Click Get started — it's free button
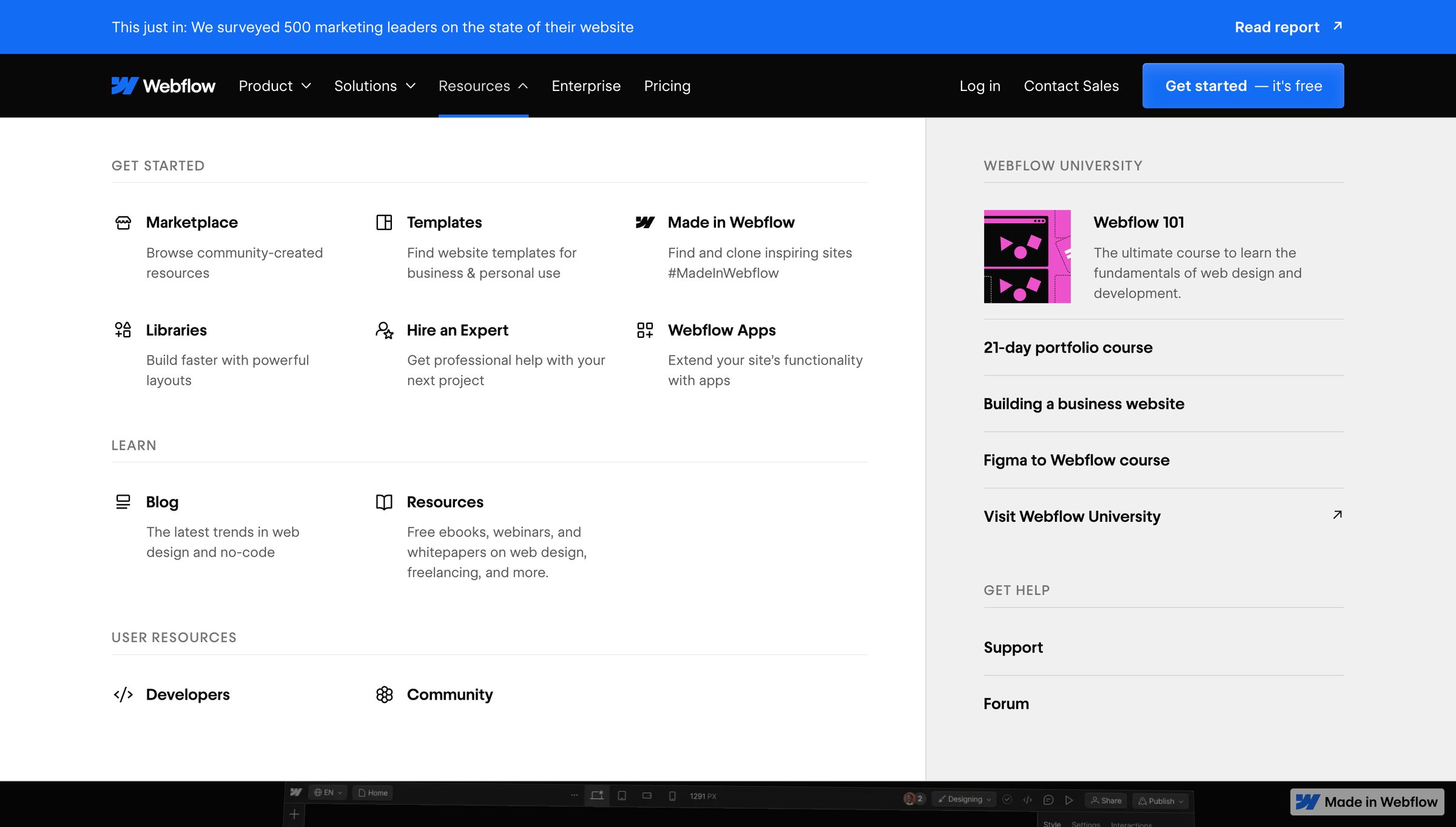The height and width of the screenshot is (827, 1456). 1243,86
